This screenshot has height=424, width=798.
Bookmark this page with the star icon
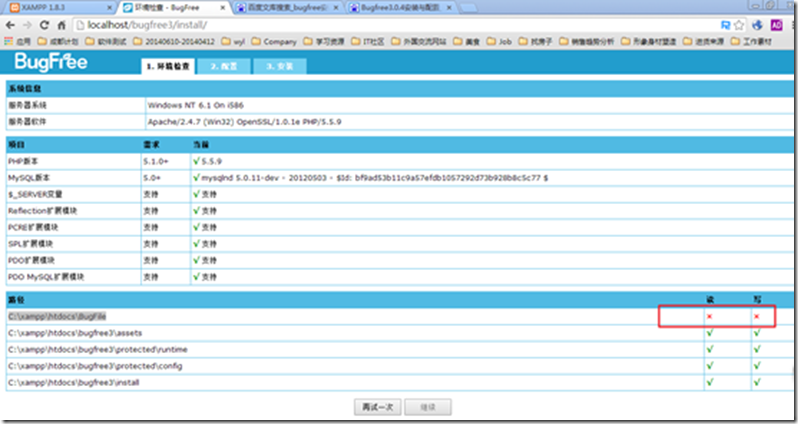739,25
